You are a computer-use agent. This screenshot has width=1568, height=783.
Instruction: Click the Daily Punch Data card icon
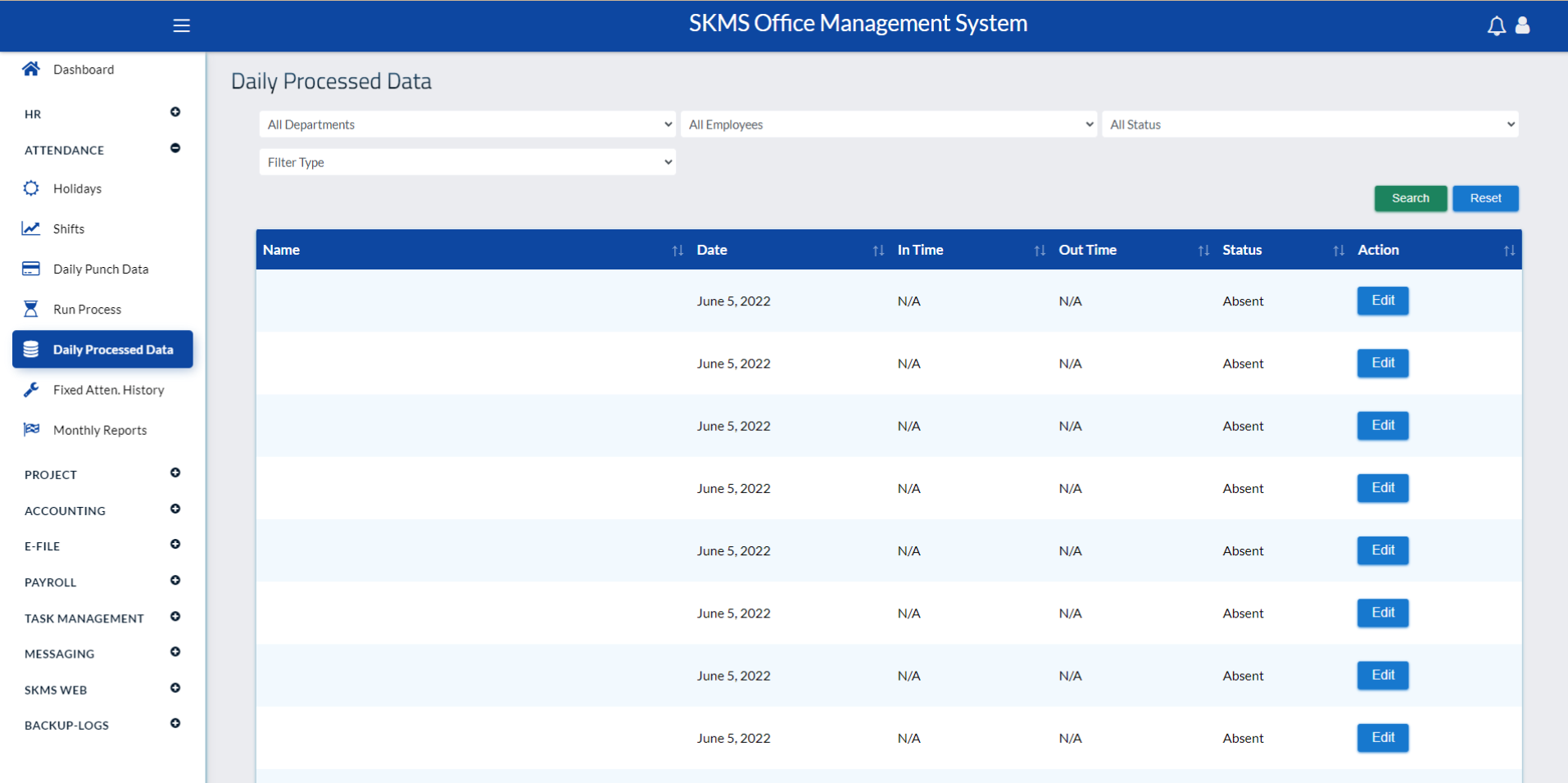[31, 269]
